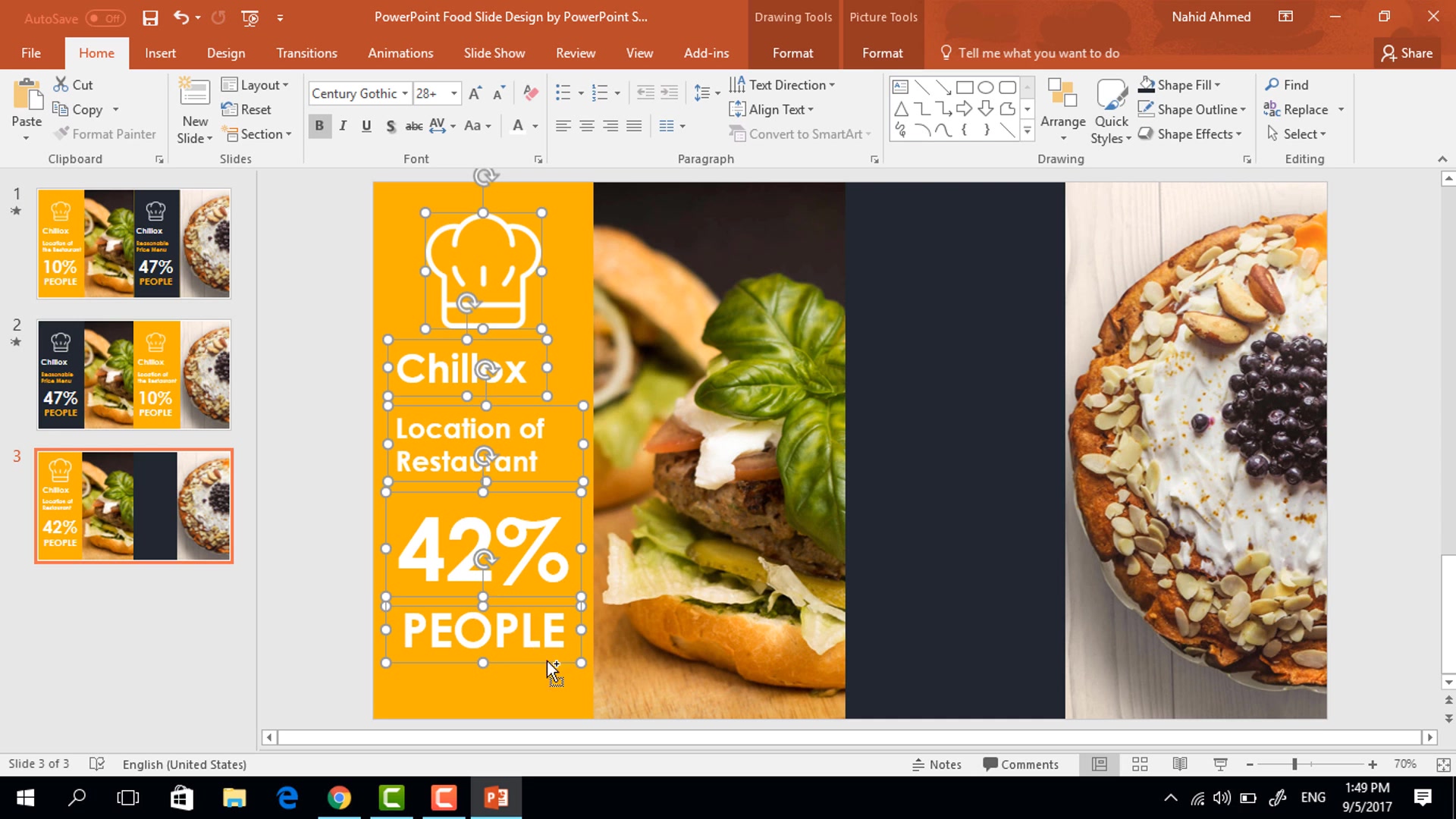Click the font color swatch

pos(518,132)
